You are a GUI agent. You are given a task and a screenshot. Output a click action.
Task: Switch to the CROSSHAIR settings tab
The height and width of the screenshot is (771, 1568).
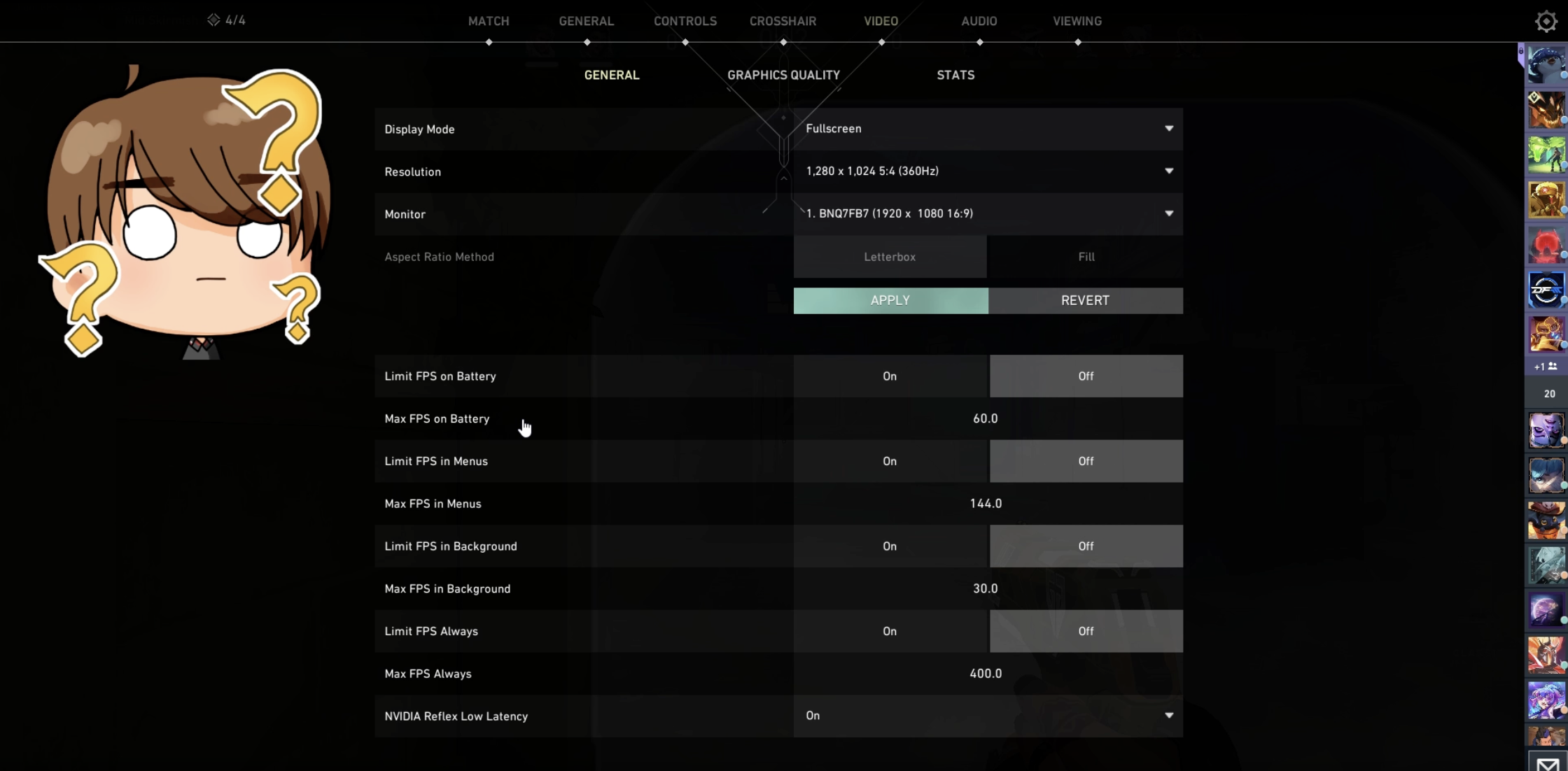click(x=783, y=21)
